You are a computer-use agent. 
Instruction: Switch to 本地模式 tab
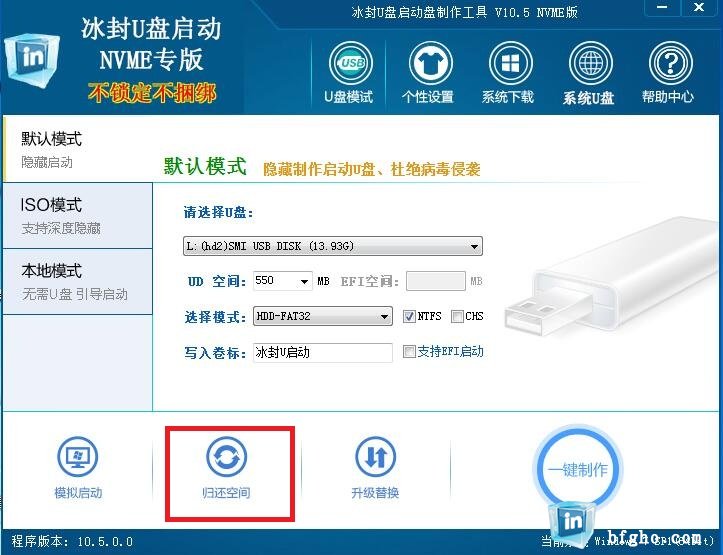pos(77,282)
